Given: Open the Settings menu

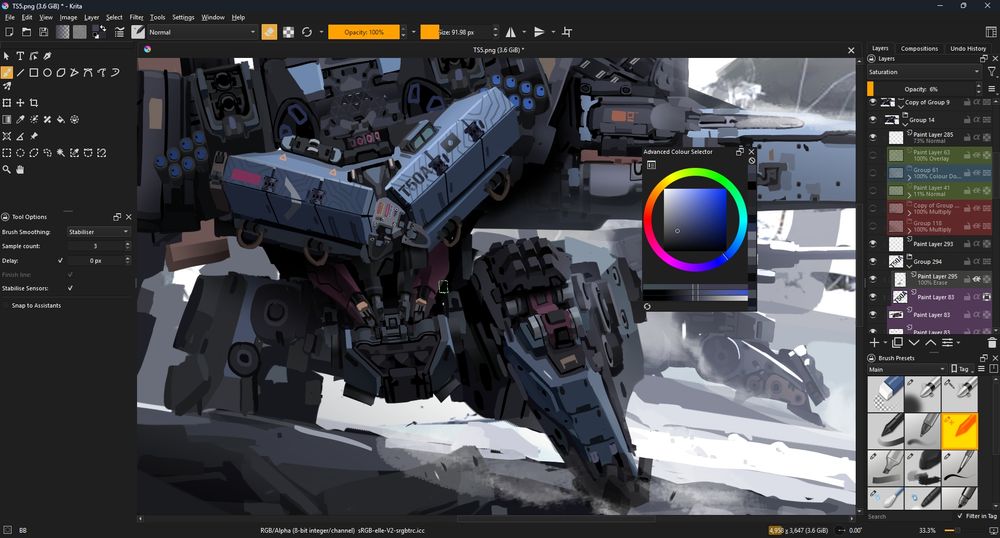Looking at the screenshot, I should click(183, 17).
